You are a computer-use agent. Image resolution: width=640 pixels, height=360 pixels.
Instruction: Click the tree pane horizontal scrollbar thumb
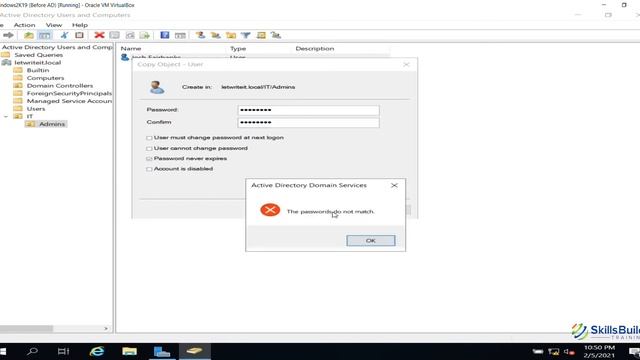26,329
